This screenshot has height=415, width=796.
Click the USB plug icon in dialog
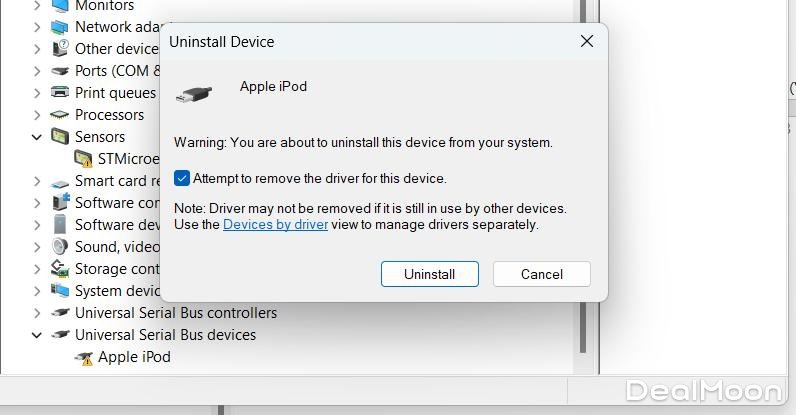(x=194, y=94)
